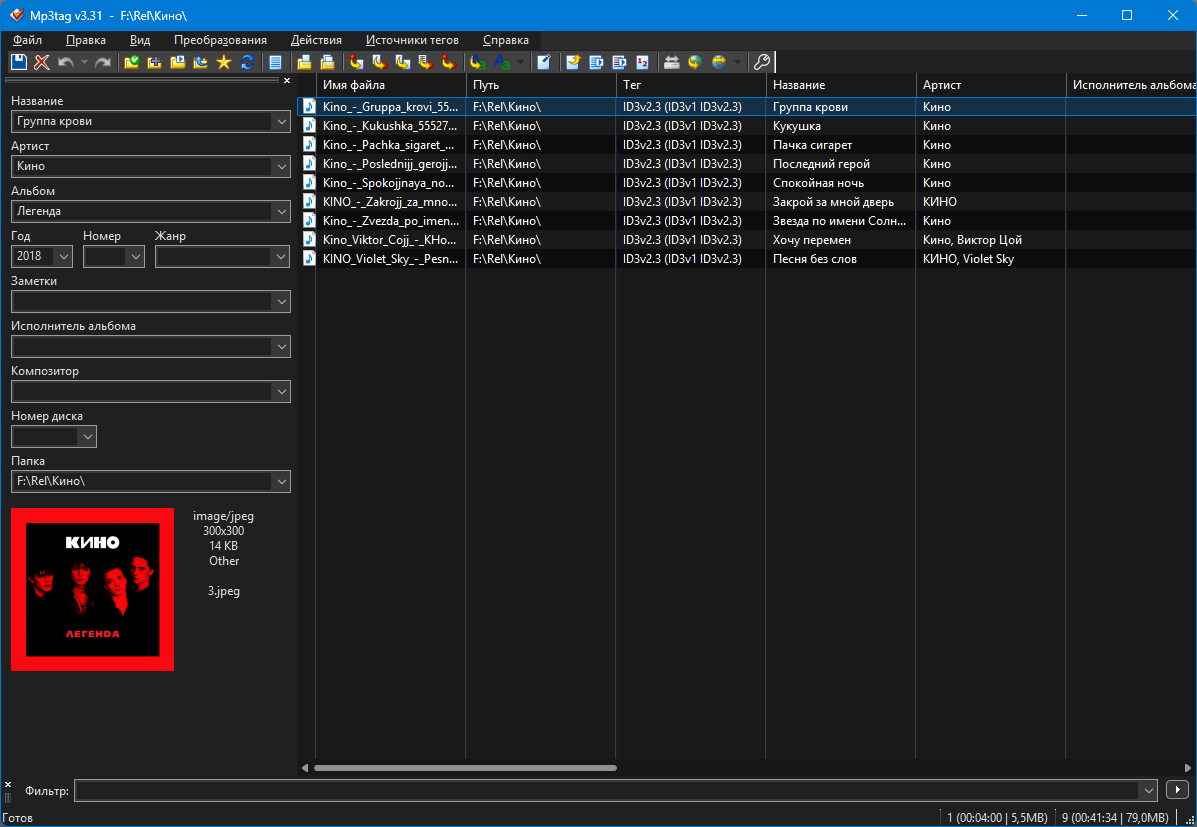Click into the Фильтр input field
Viewport: 1197px width, 827px height.
coord(607,790)
